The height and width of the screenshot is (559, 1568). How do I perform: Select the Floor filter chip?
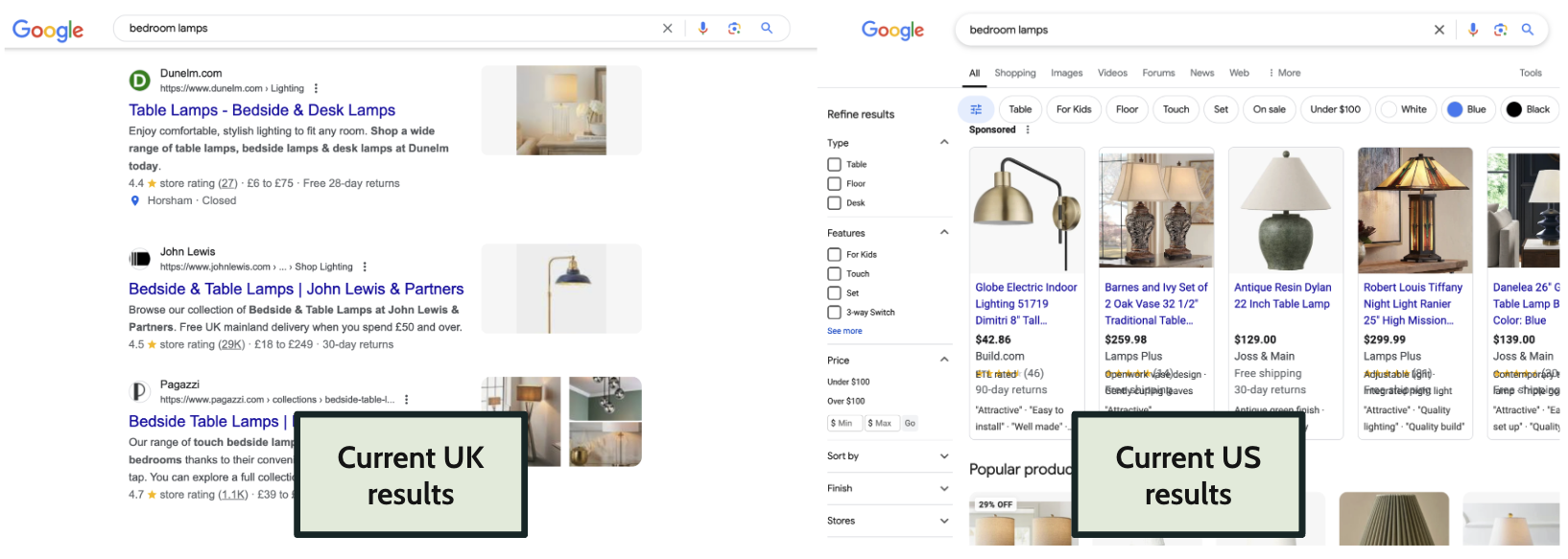1128,109
